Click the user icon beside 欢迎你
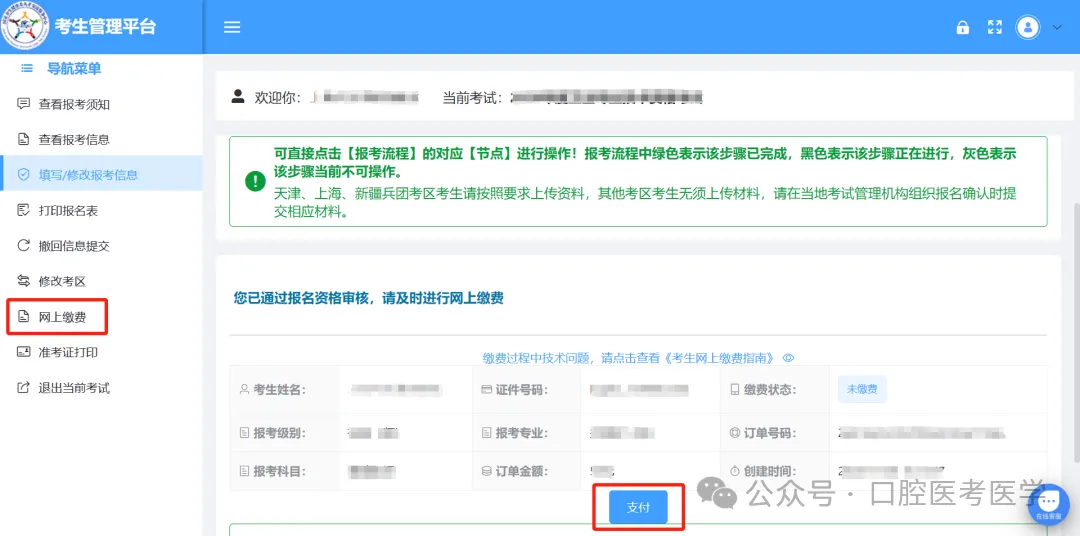The width and height of the screenshot is (1080, 536). pos(238,96)
